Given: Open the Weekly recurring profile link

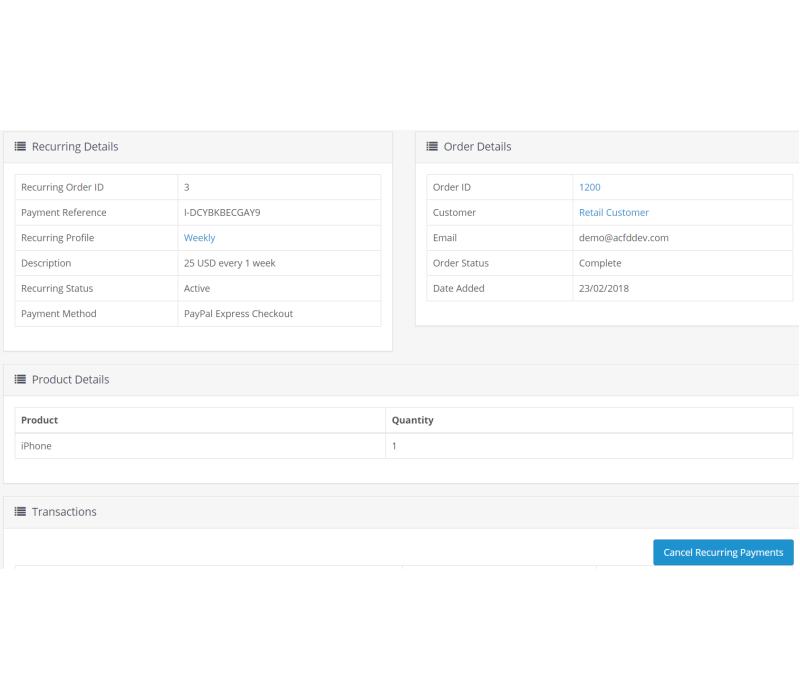Looking at the screenshot, I should coord(199,238).
